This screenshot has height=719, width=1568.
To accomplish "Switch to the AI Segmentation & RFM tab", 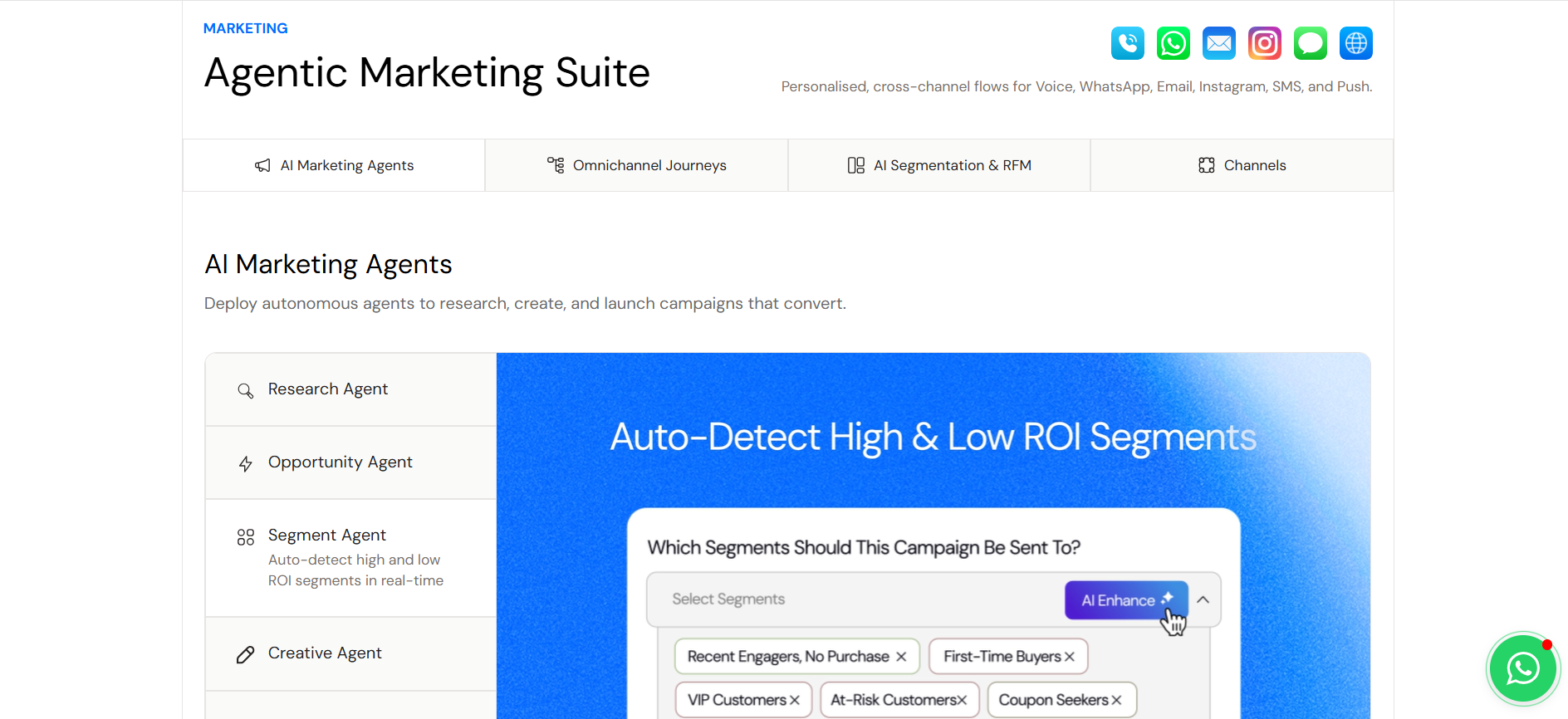I will (x=939, y=165).
